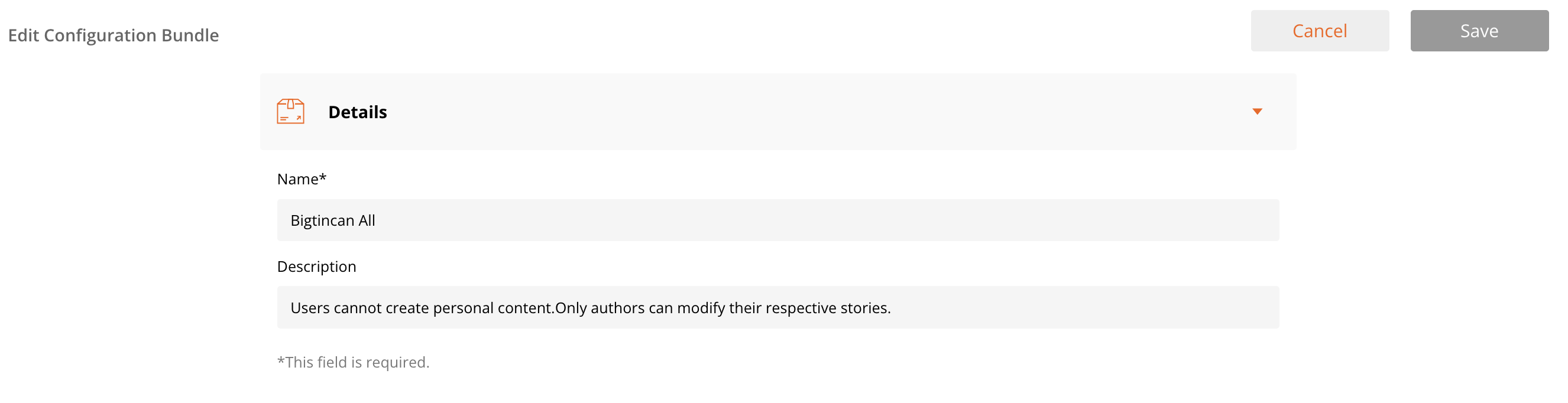The image size is (1568, 403).
Task: Cancel editing the configuration bundle
Action: (1320, 31)
